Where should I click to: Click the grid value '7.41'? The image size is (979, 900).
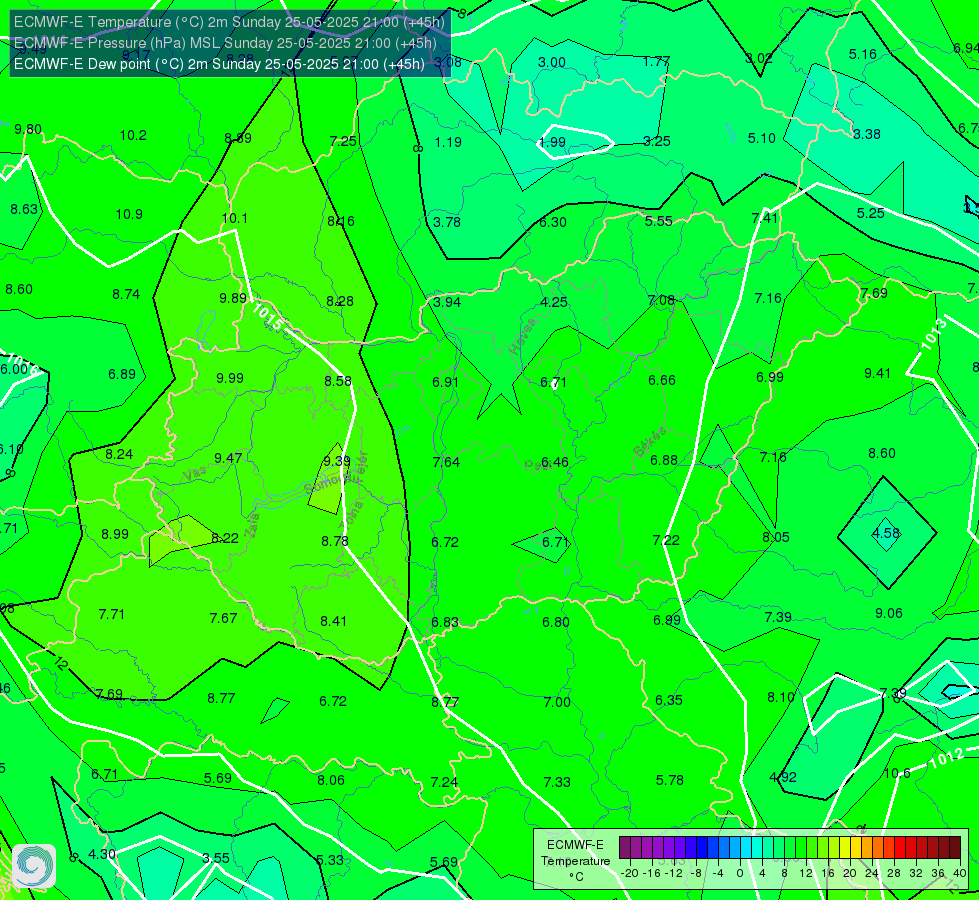[x=765, y=218]
